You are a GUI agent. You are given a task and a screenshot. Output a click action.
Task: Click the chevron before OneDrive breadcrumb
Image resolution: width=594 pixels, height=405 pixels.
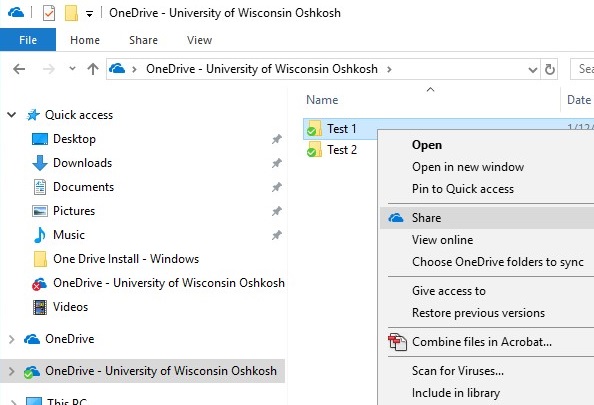click(134, 69)
